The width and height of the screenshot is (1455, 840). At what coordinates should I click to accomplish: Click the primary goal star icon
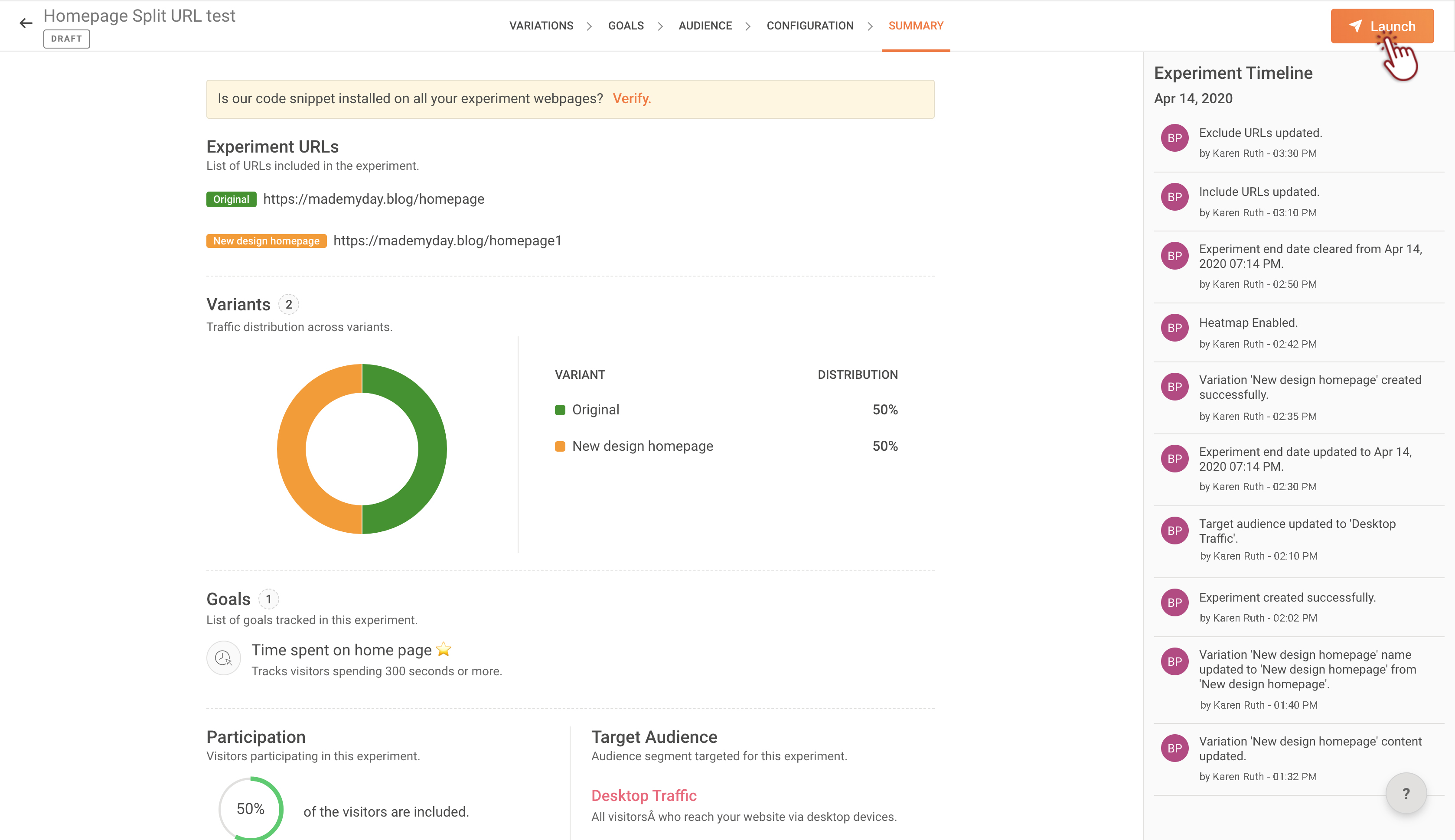point(444,650)
